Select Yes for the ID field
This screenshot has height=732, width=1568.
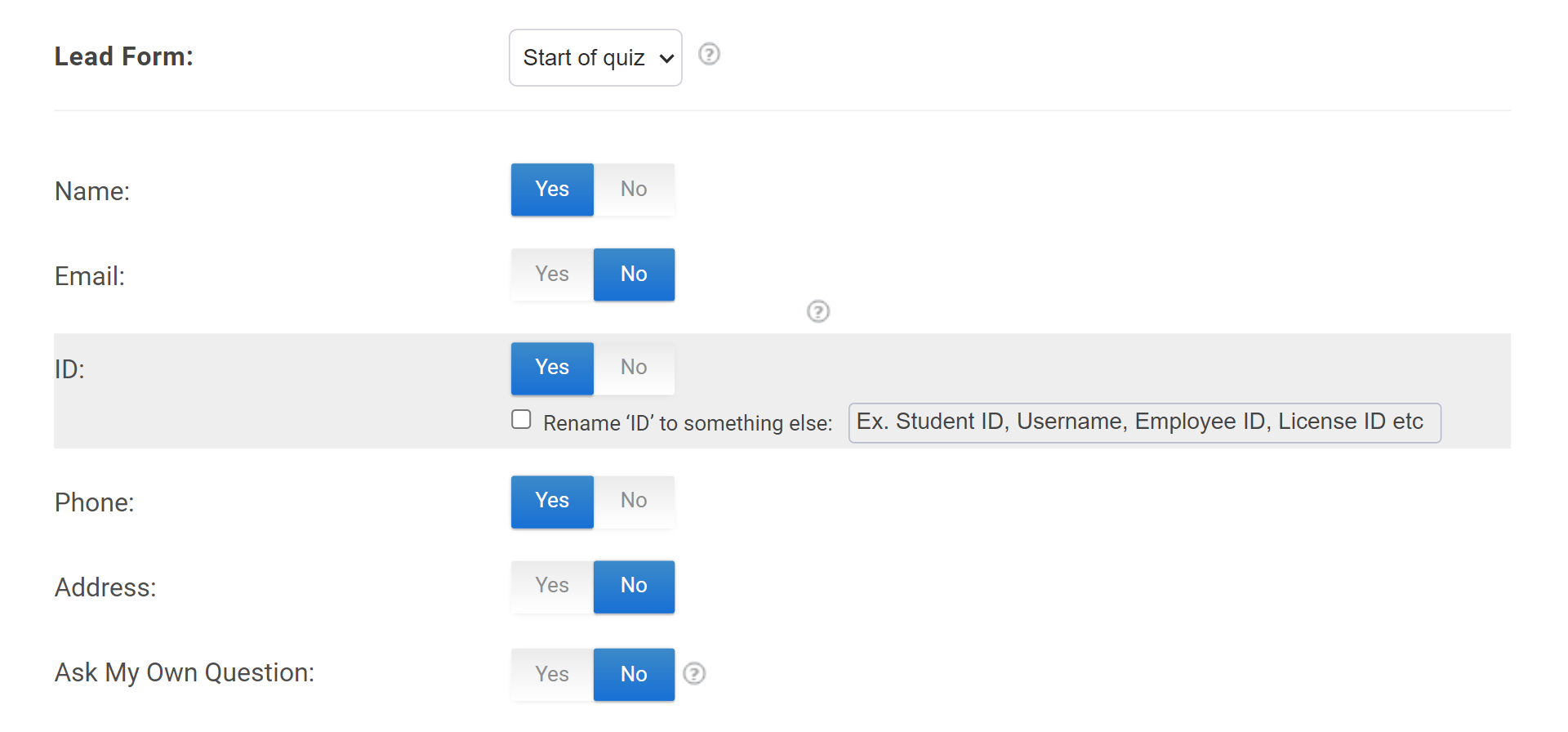(x=552, y=368)
